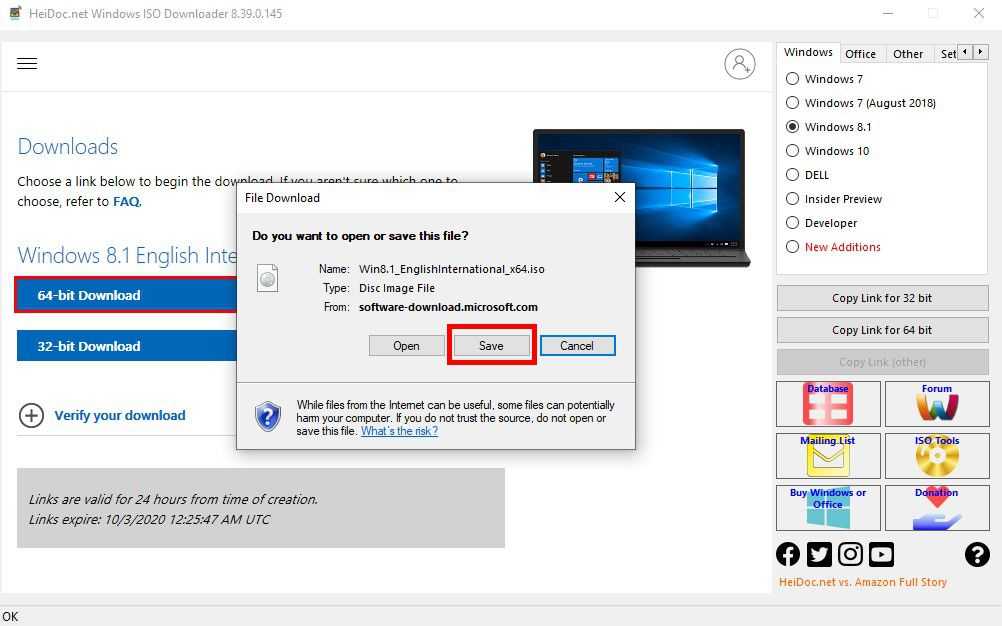Click the Donation icon
The width and height of the screenshot is (1002, 626).
click(936, 507)
